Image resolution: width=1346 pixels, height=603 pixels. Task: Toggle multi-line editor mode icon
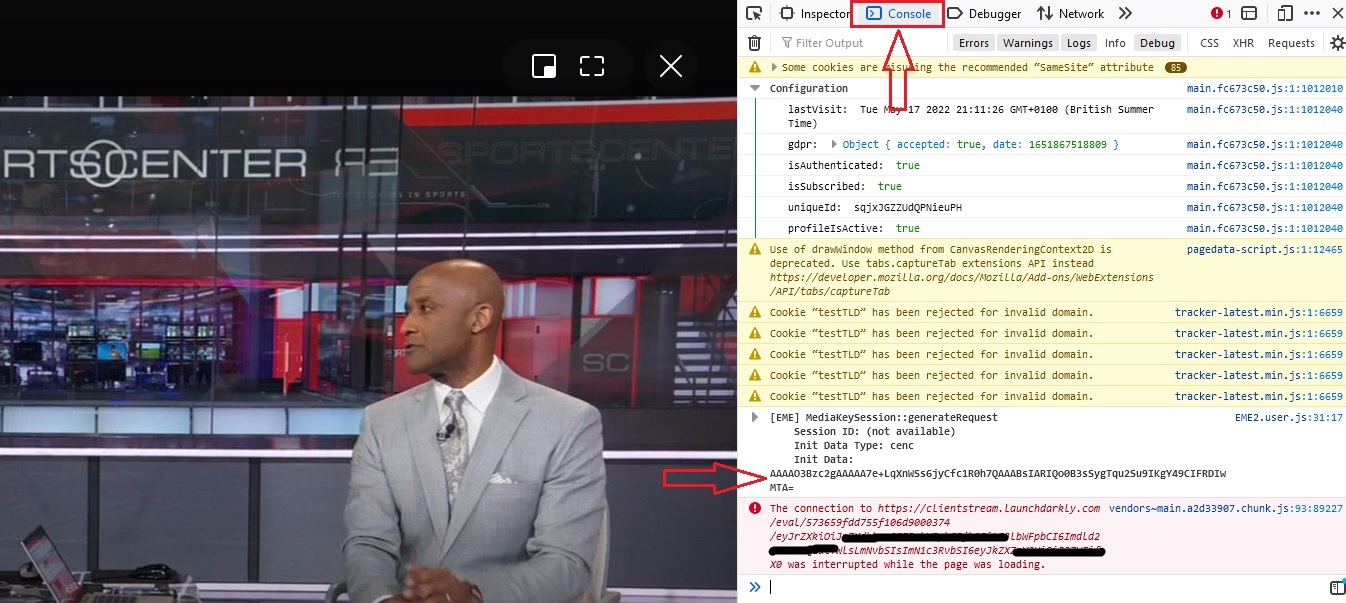pyautogui.click(x=1336, y=587)
